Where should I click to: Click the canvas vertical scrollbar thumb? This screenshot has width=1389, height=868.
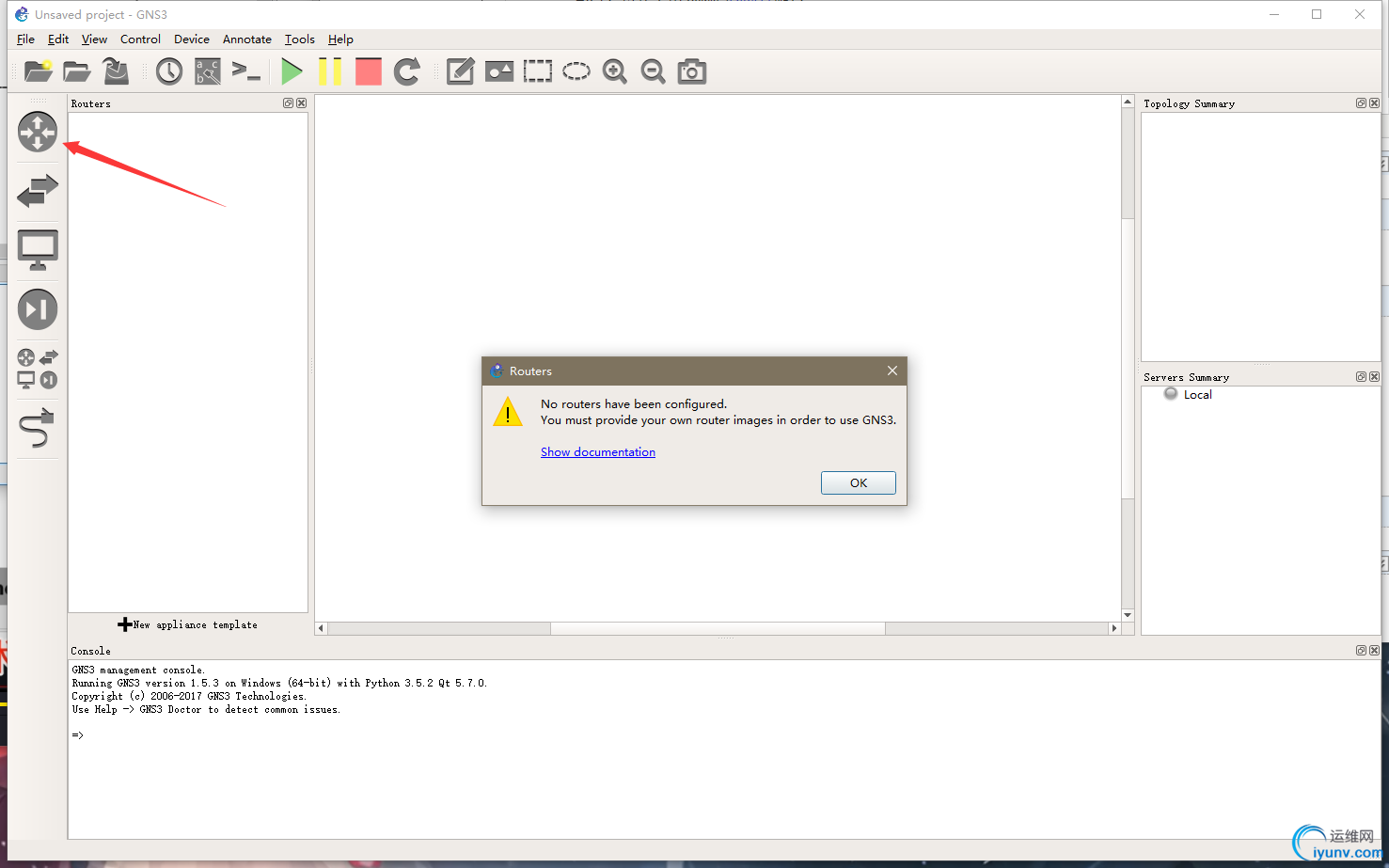click(x=1128, y=359)
